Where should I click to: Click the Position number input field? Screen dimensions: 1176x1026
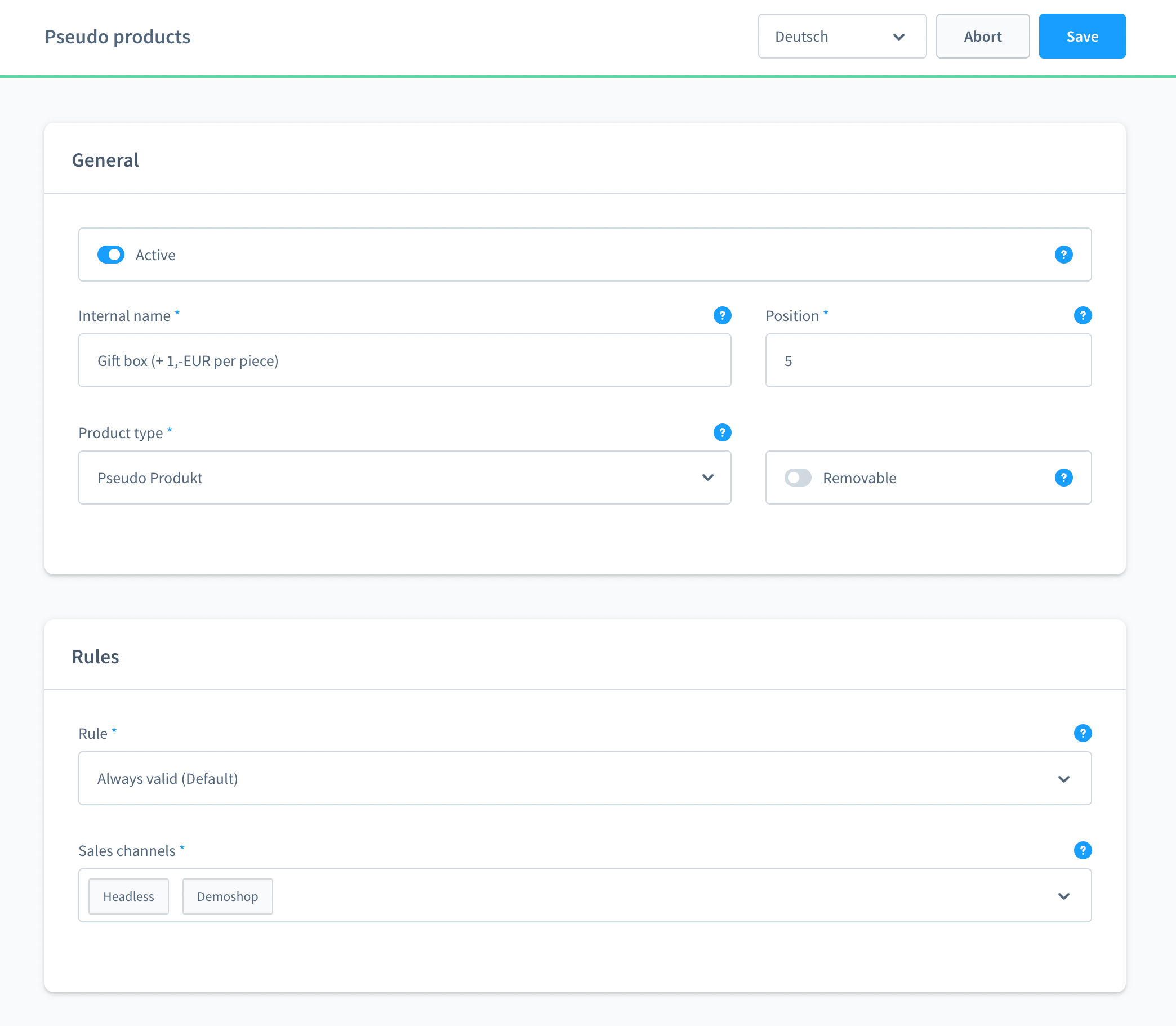929,360
